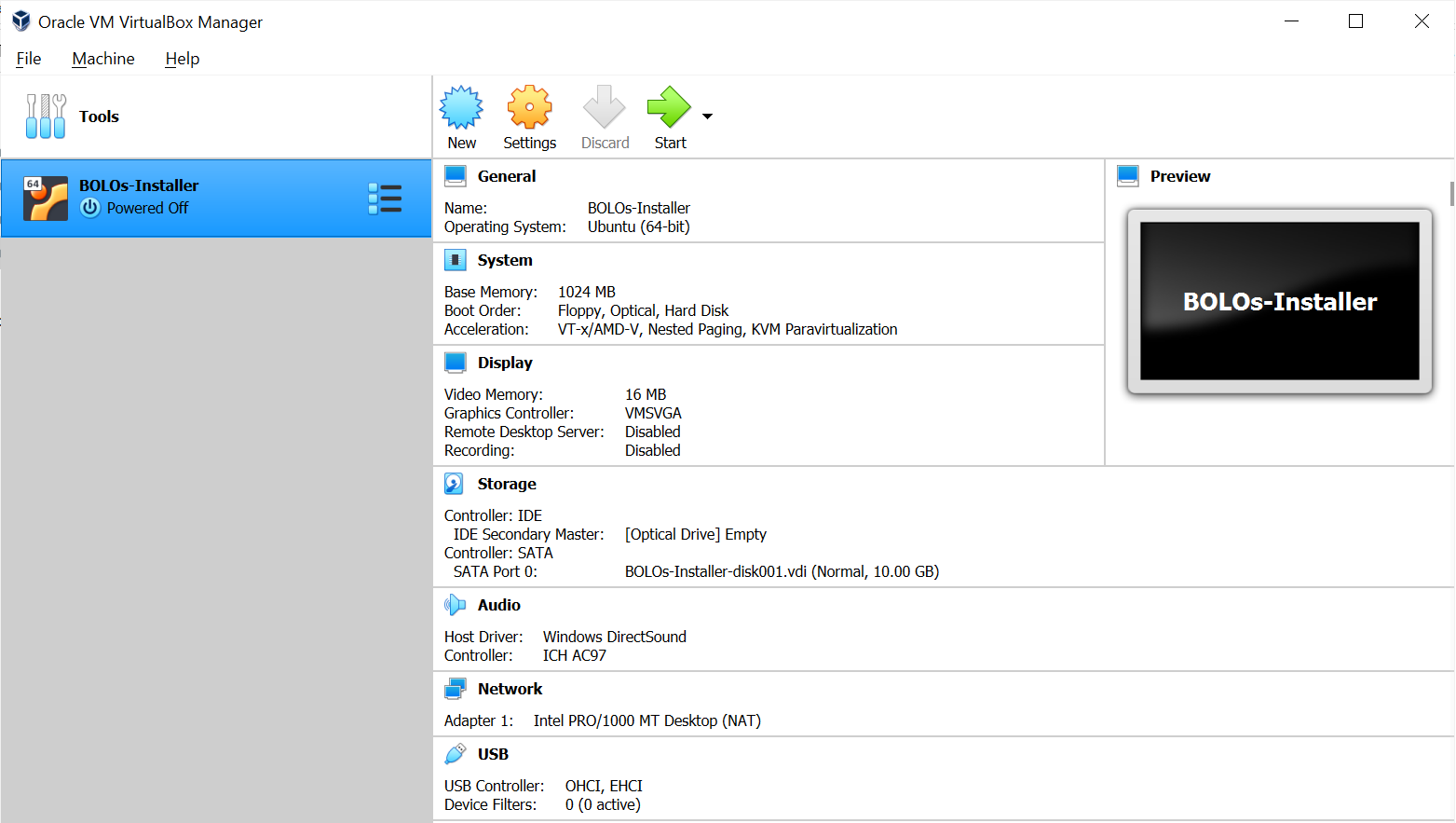Screen dimensions: 1456x823
Task: Click the BOLOs-Installer preview thumbnail
Action: click(x=1279, y=301)
